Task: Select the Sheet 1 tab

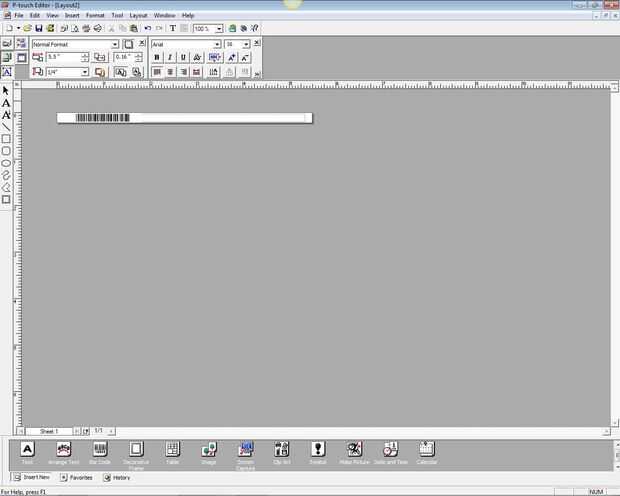Action: click(49, 431)
